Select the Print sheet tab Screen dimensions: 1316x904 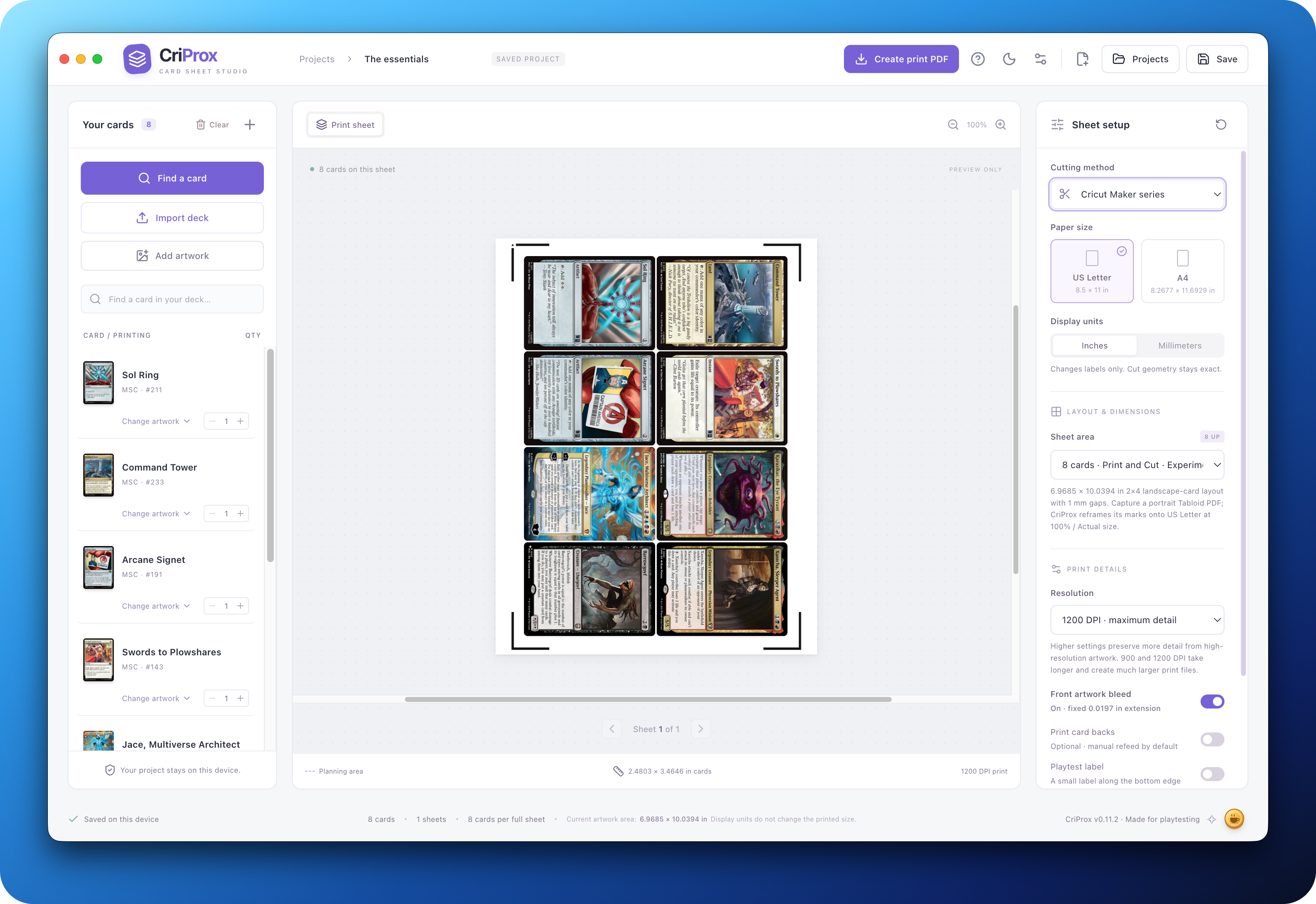(345, 125)
